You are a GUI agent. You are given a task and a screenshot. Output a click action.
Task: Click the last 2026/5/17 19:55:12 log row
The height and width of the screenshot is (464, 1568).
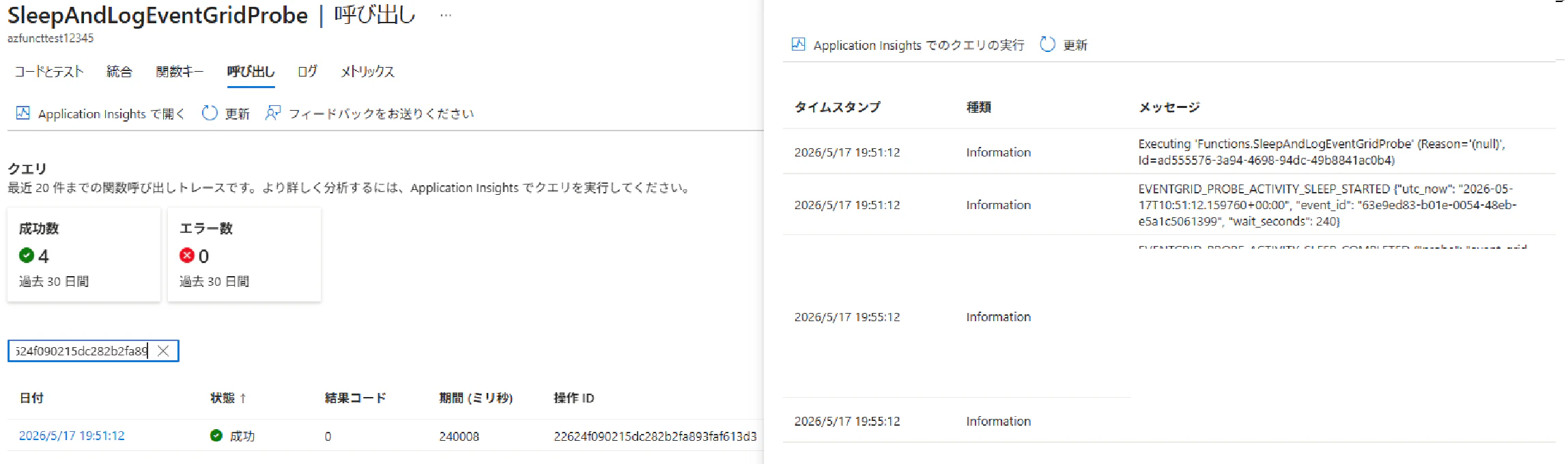click(x=1169, y=421)
